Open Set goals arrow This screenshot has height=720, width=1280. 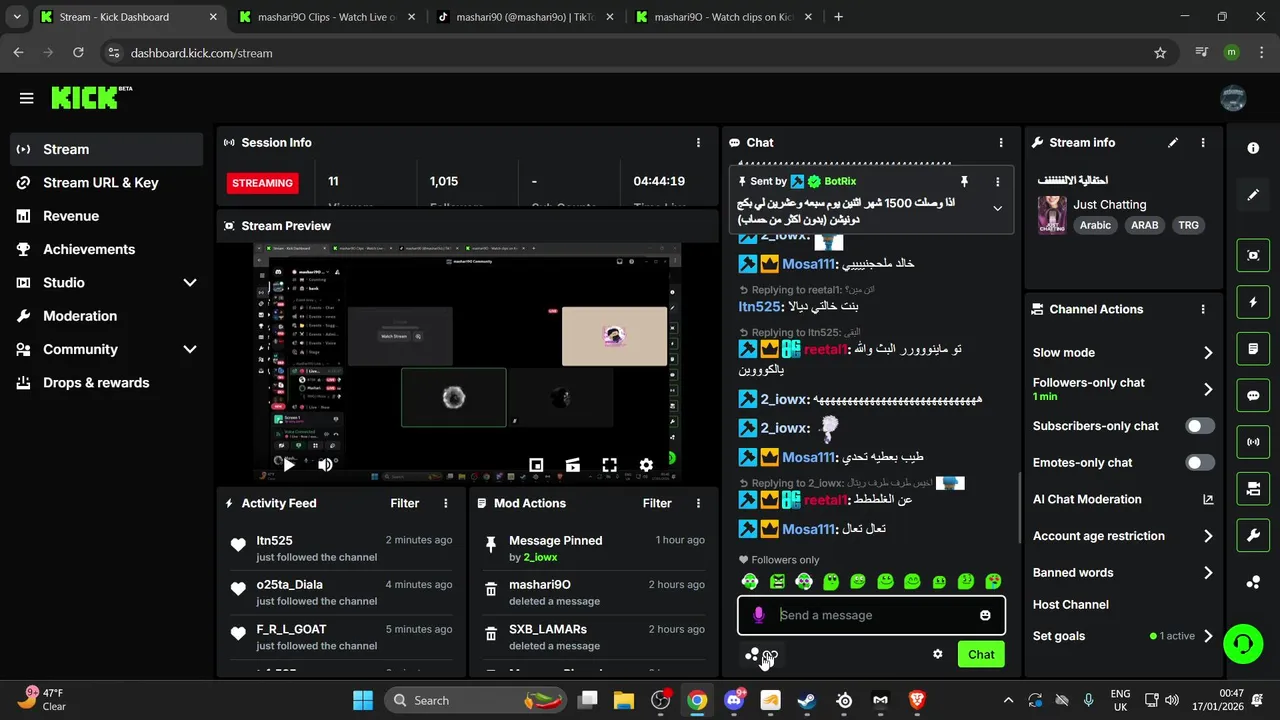point(1208,636)
